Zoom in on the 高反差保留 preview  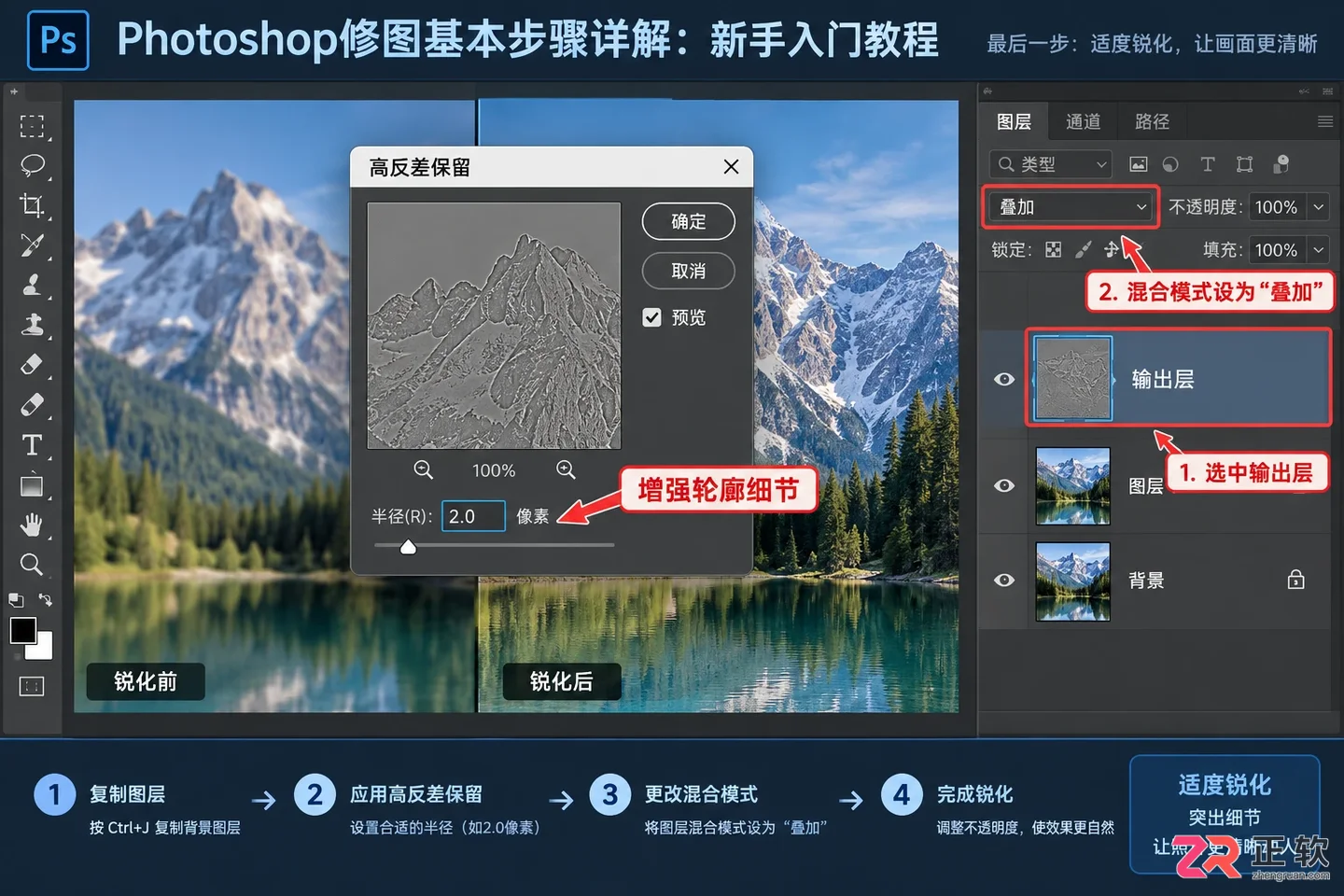coord(566,469)
